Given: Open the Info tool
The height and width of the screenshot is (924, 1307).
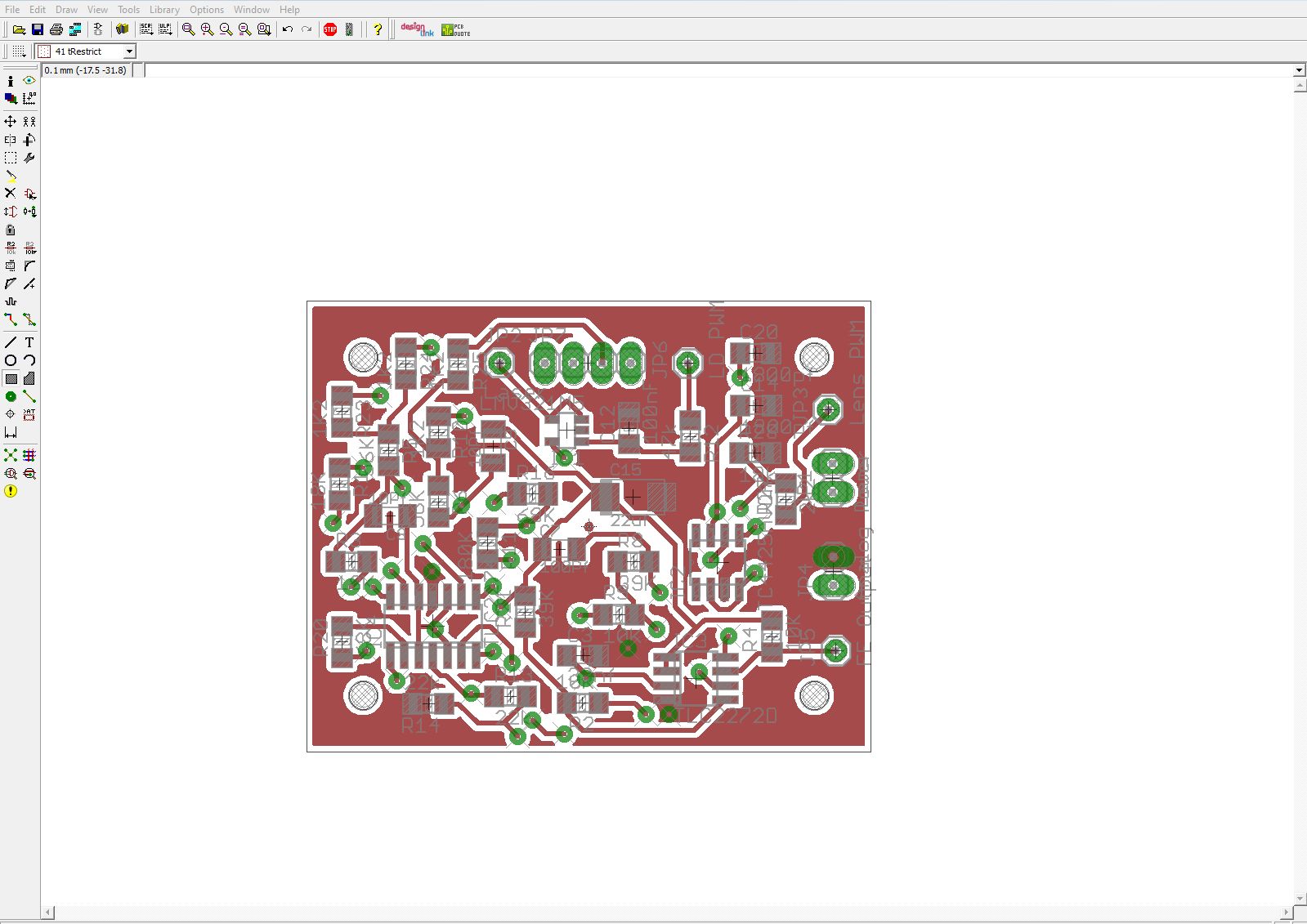Looking at the screenshot, I should (11, 81).
